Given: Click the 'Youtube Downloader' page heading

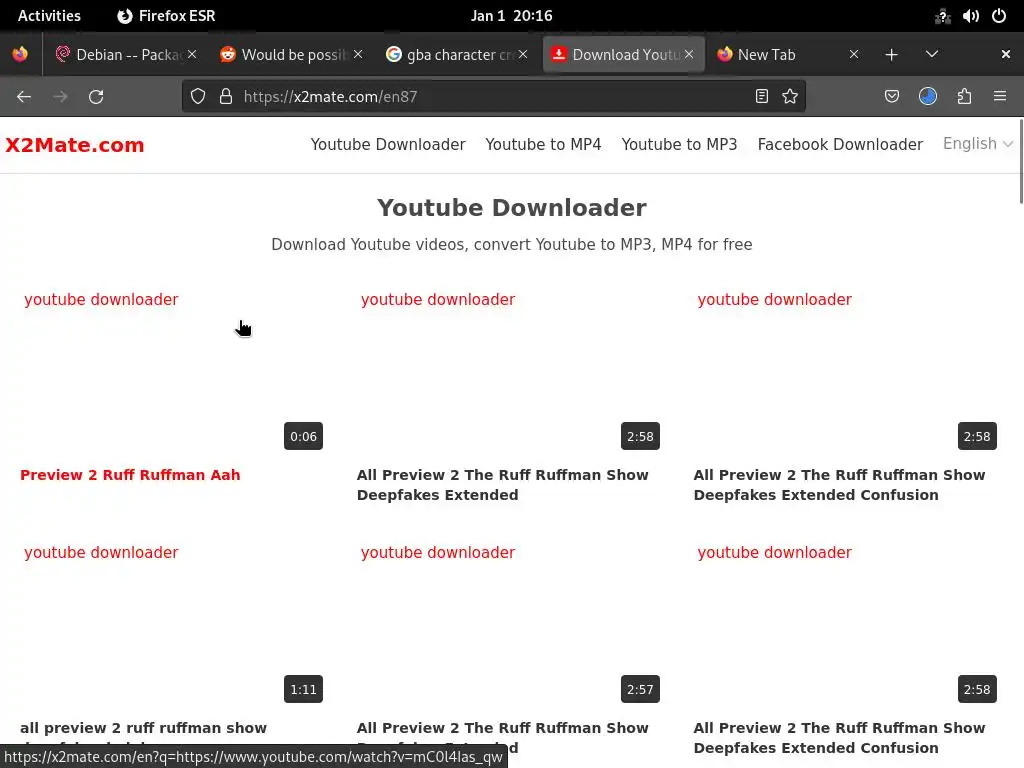Looking at the screenshot, I should click(512, 208).
